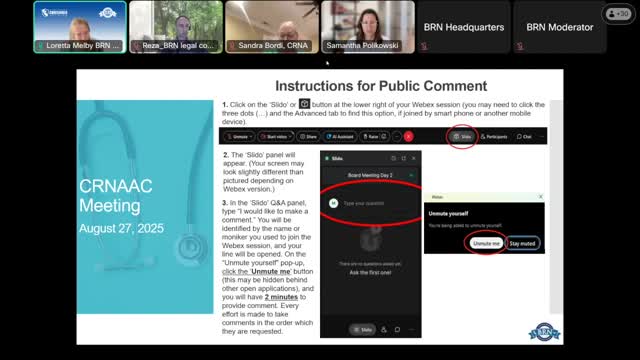The image size is (640, 360).
Task: Open round more options button before red button
Action: pyautogui.click(x=397, y=137)
